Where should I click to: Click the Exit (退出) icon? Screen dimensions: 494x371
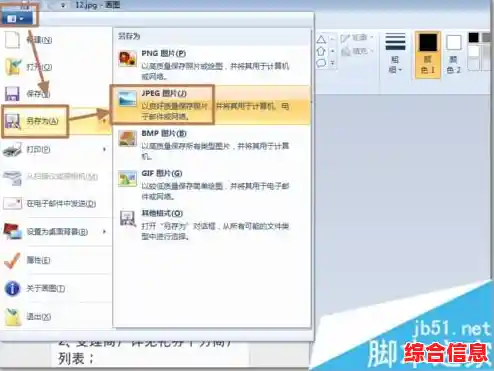[x=13, y=317]
